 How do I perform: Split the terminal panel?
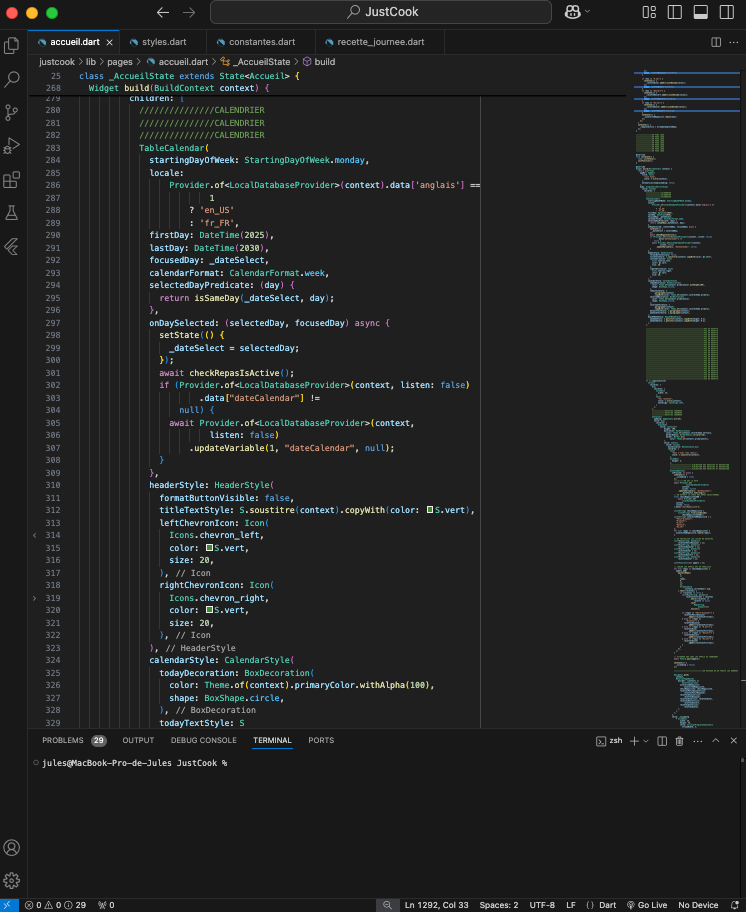(x=661, y=741)
